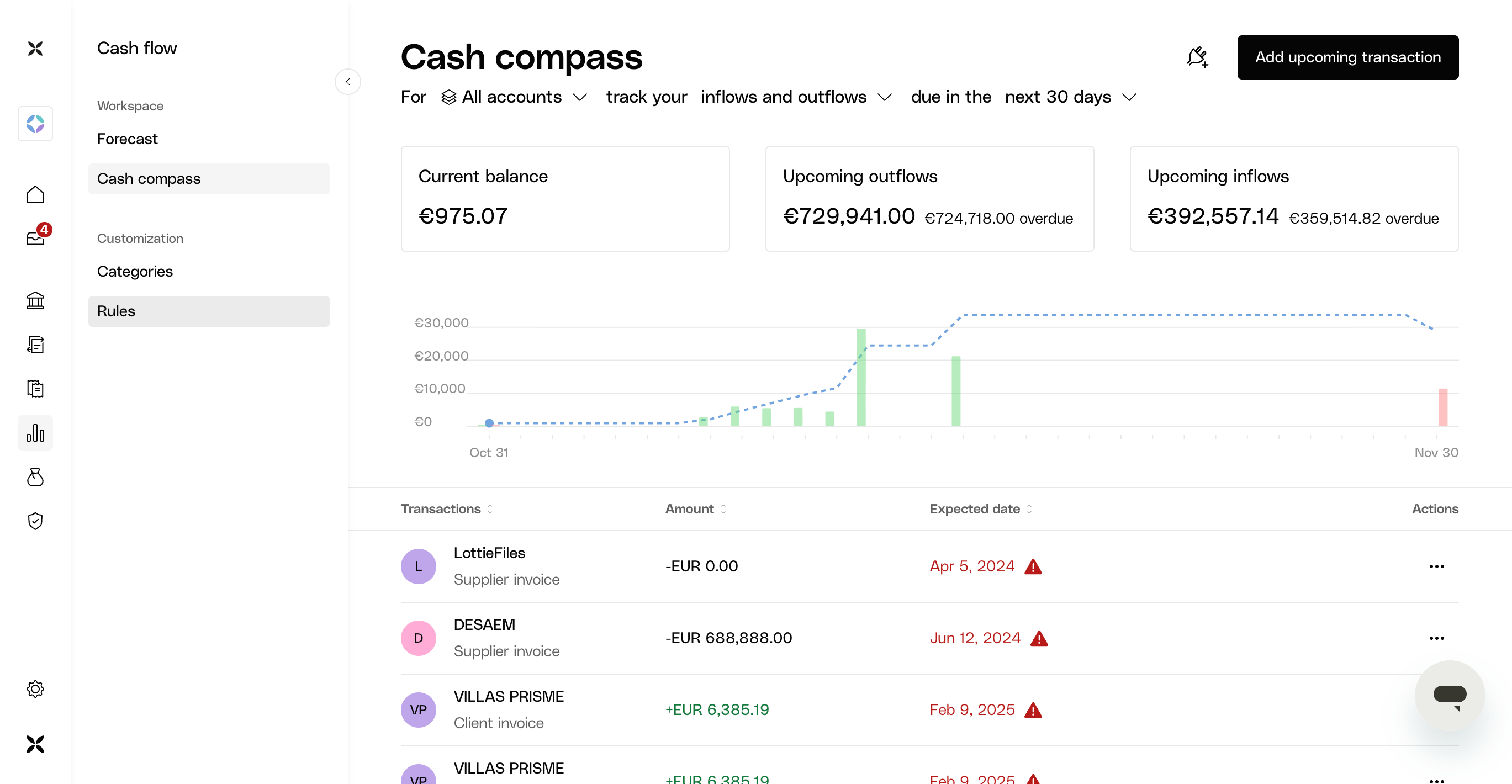Viewport: 1512px width, 784px height.
Task: Open the shield checkmark icon
Action: click(35, 521)
